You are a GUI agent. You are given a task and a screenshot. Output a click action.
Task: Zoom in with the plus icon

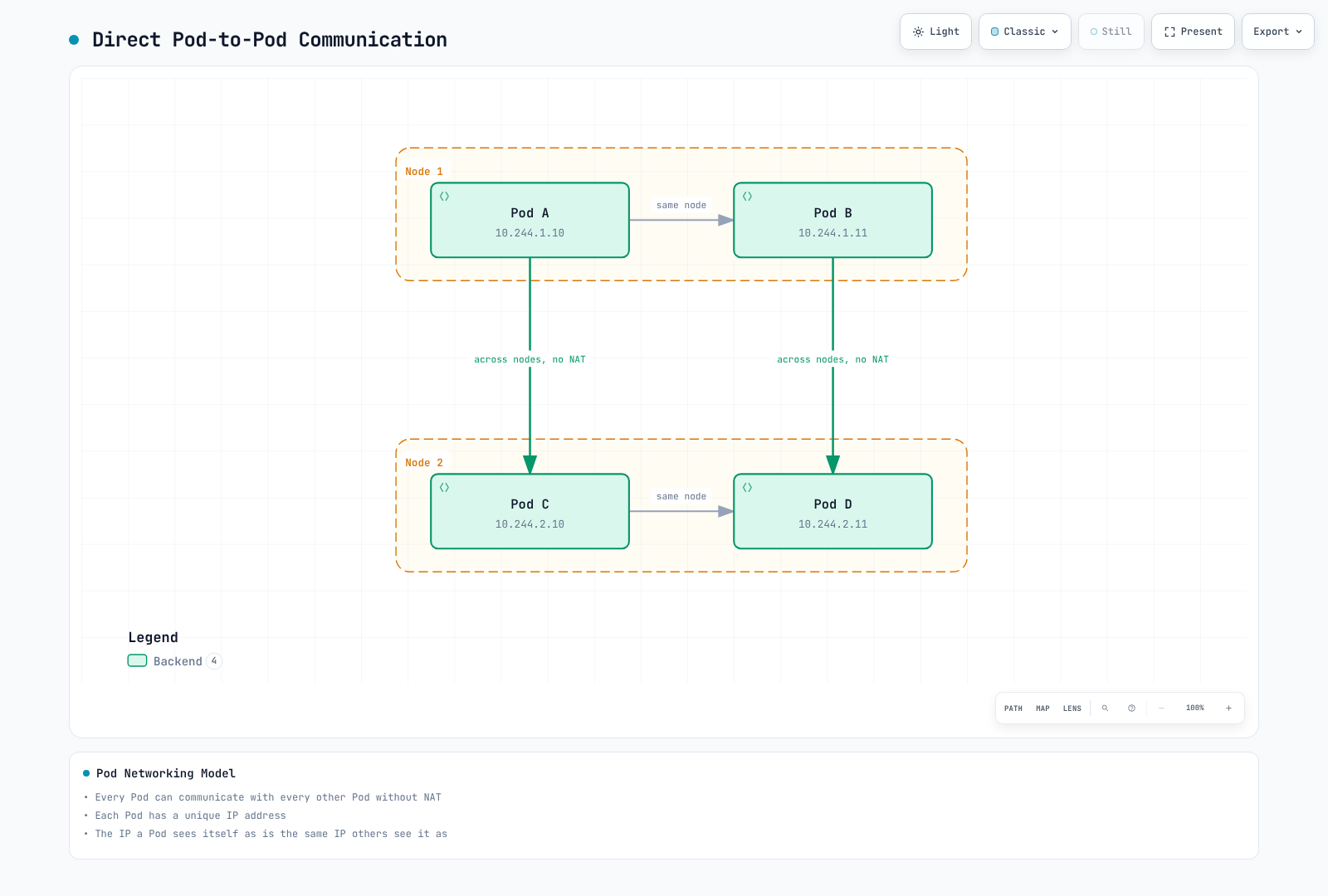[x=1228, y=709]
